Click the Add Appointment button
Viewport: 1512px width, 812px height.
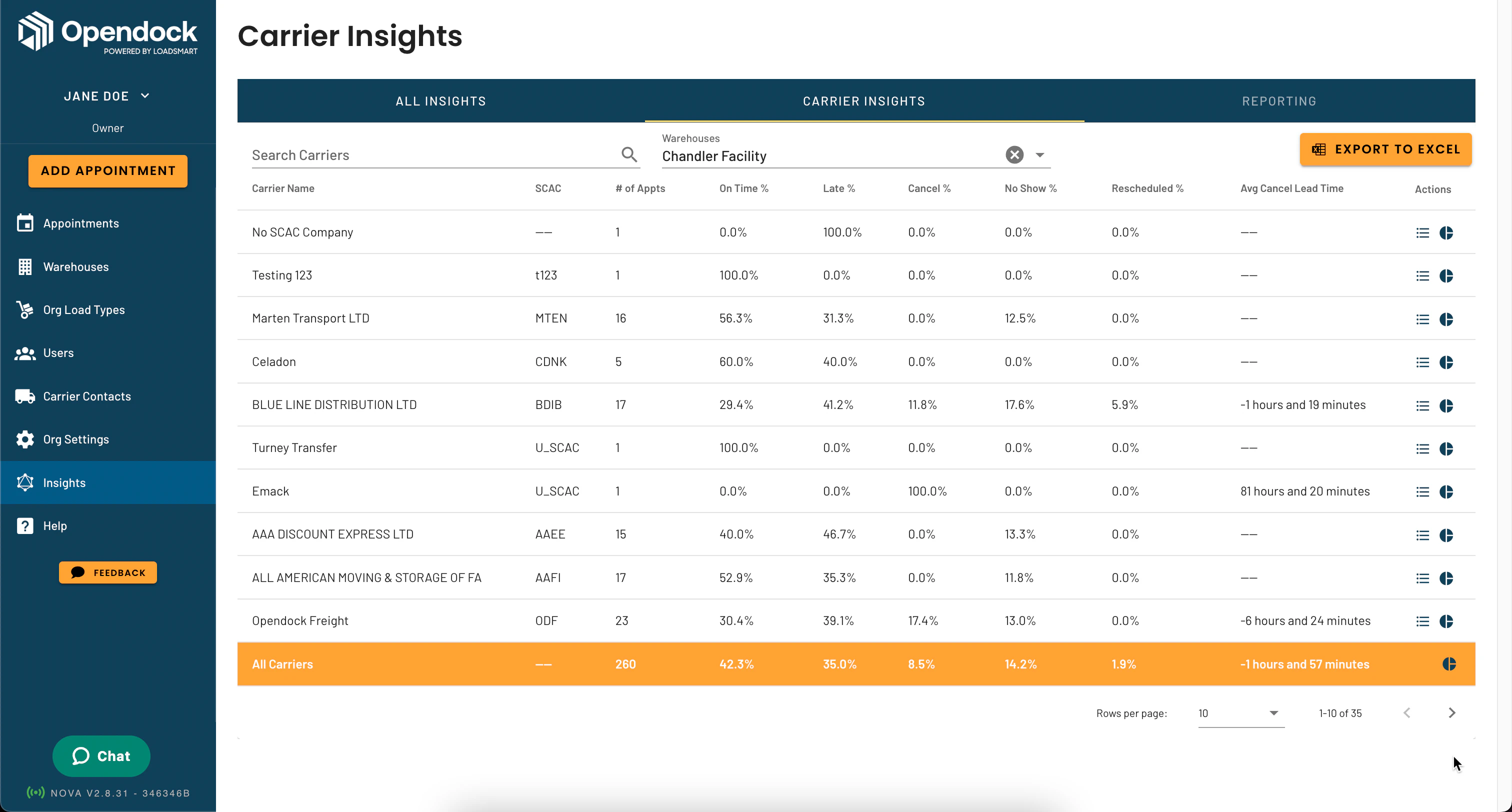108,171
